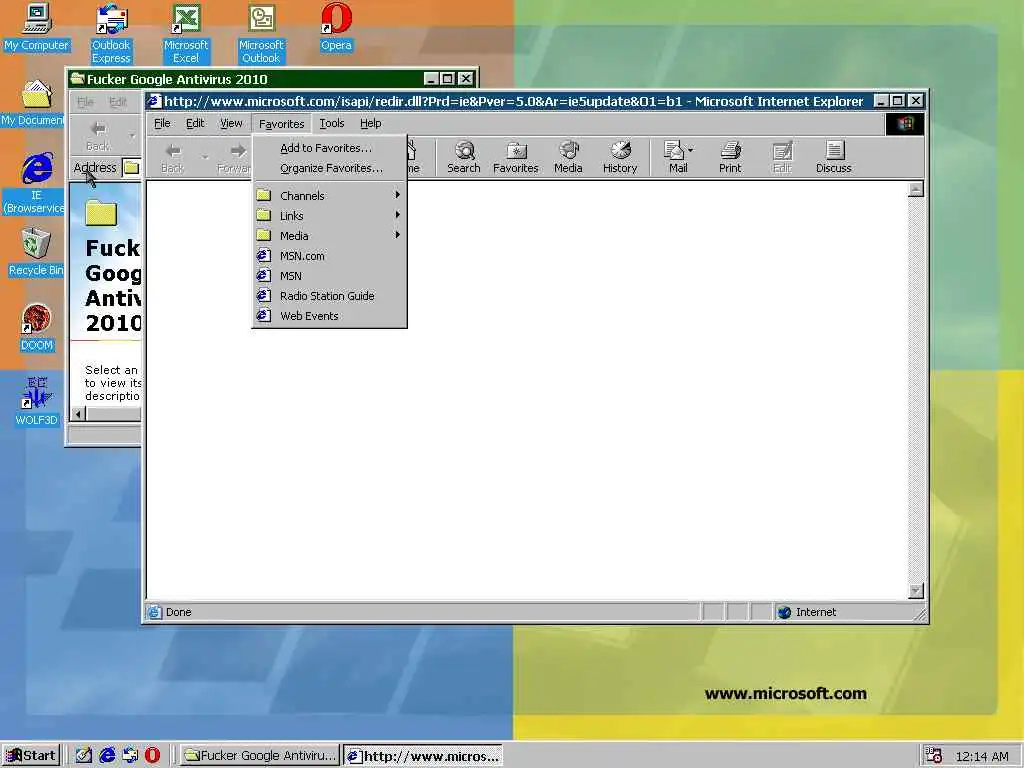
Task: Click Search toolbar button in Internet Explorer
Action: (464, 157)
